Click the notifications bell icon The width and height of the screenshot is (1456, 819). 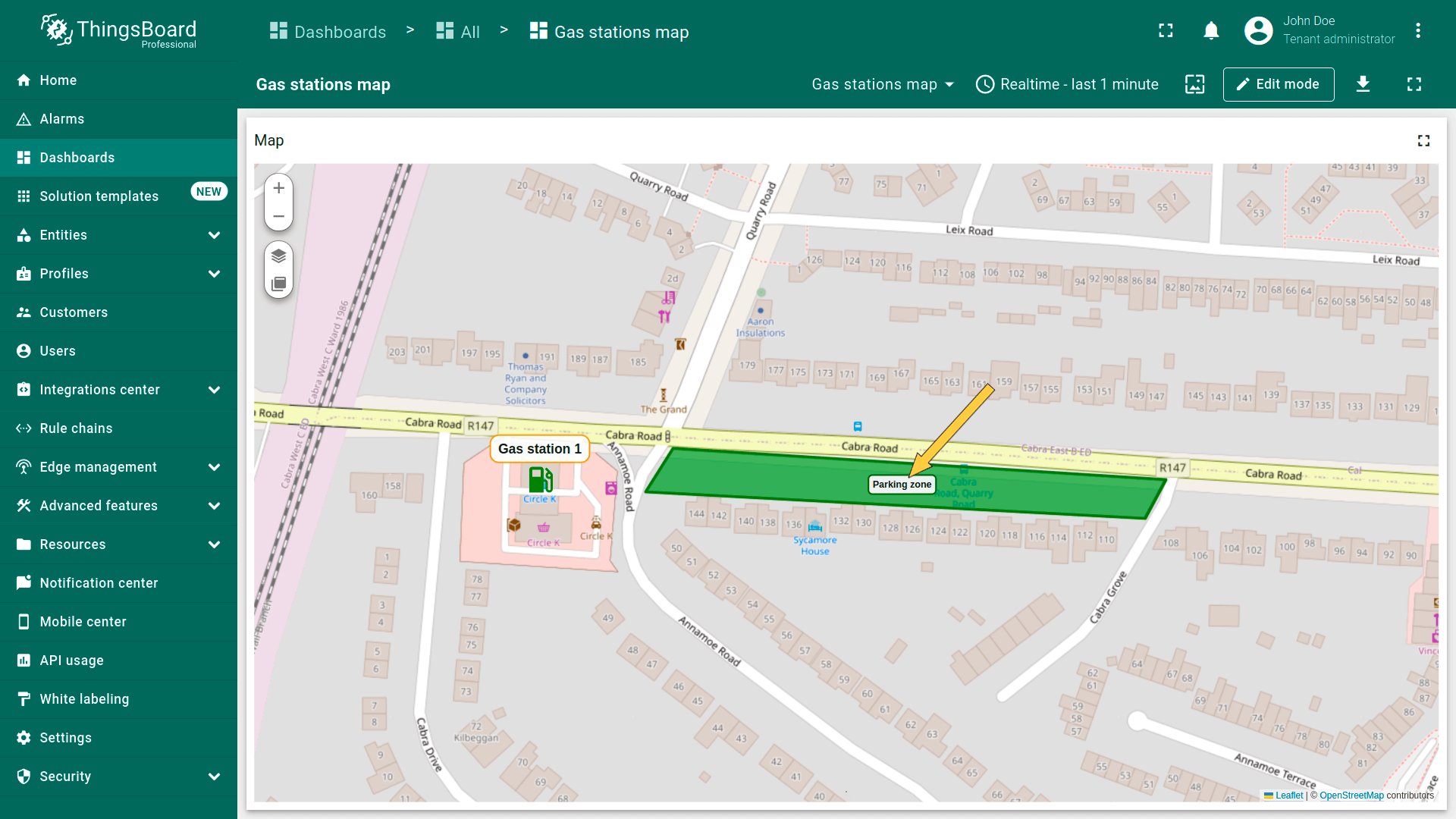pos(1211,31)
